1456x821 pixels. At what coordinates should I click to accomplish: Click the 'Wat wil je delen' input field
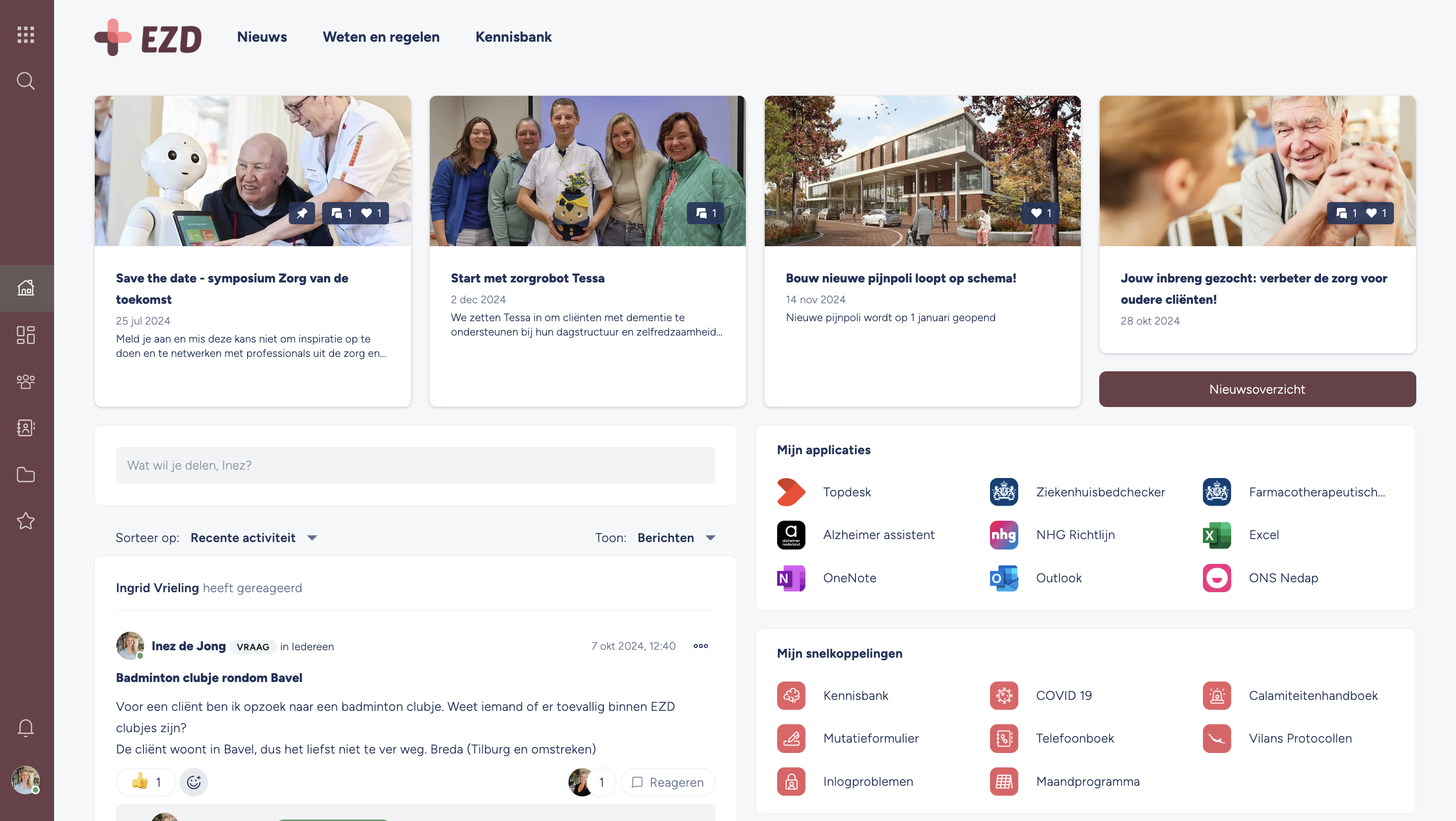point(415,465)
